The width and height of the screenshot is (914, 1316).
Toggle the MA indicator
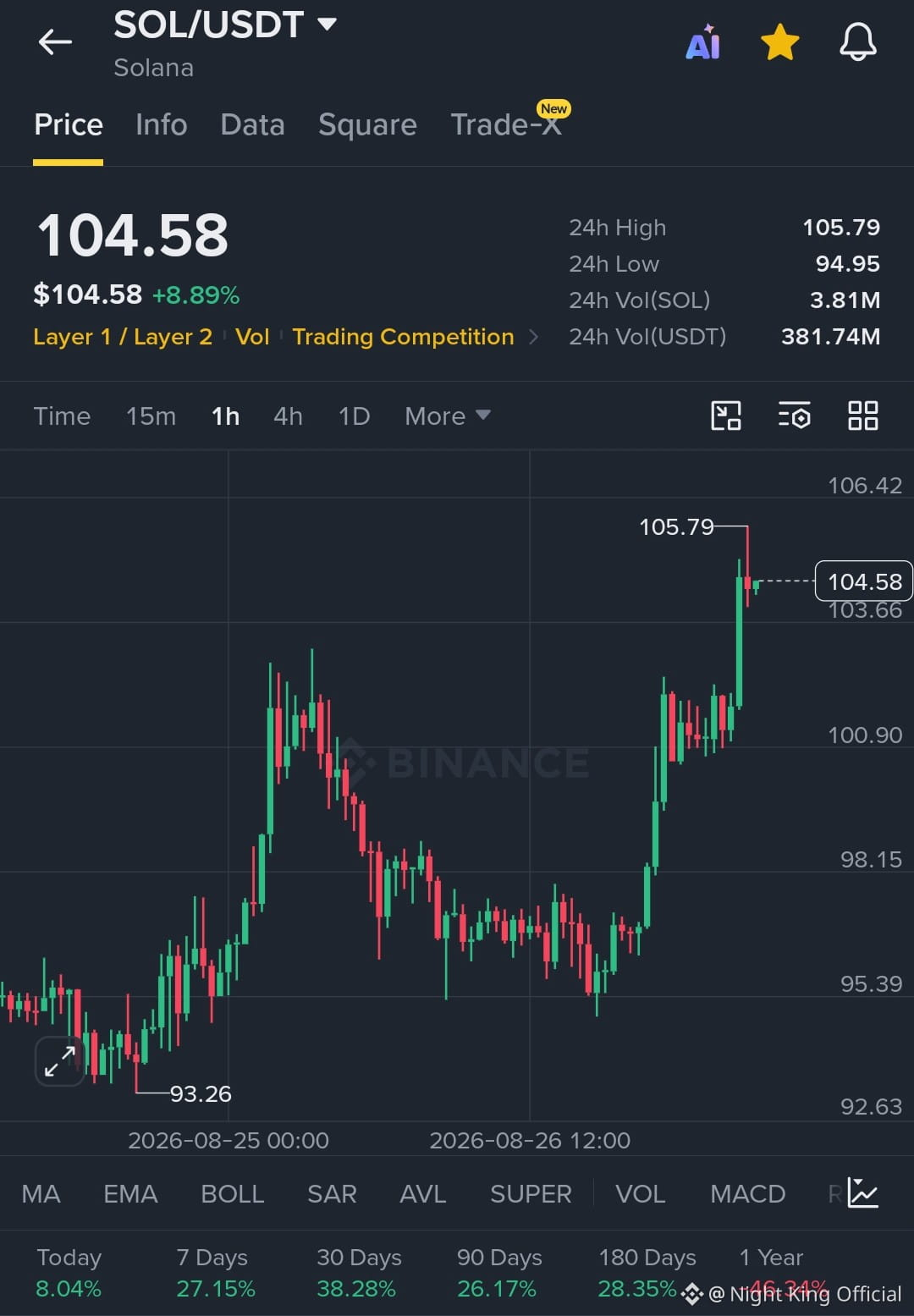(x=41, y=1193)
